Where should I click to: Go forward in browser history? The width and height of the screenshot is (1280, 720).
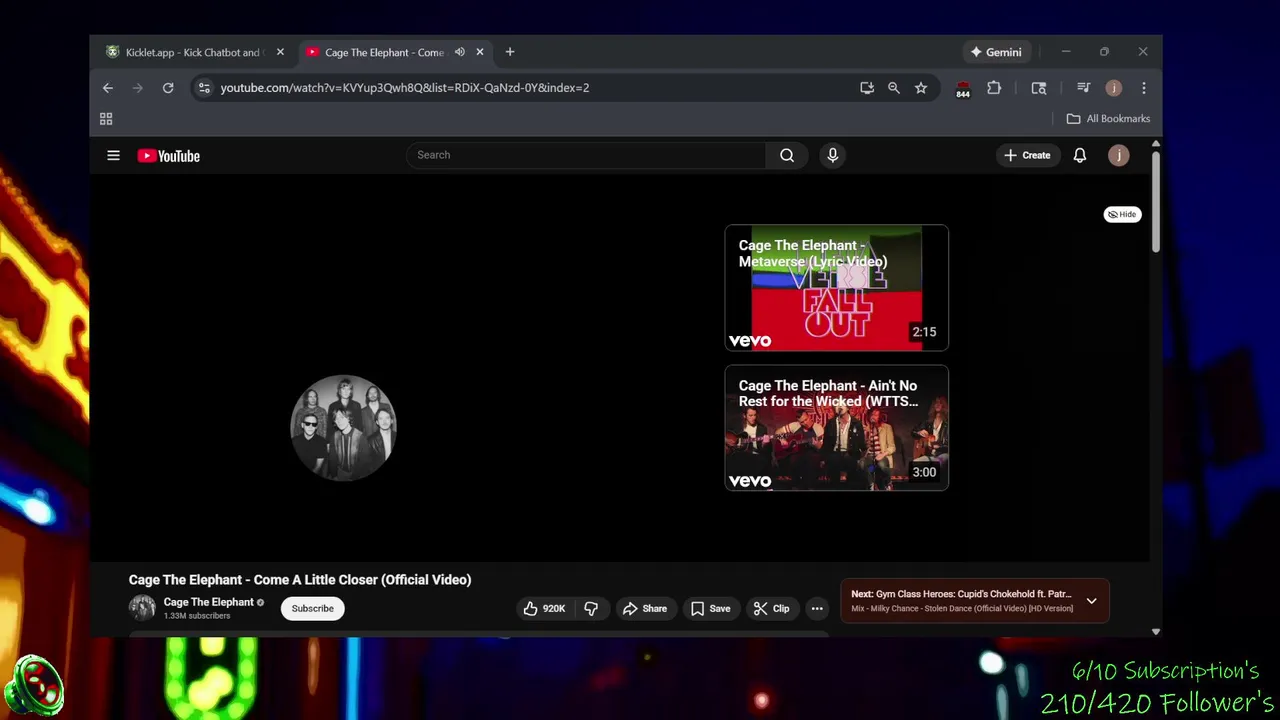[138, 88]
